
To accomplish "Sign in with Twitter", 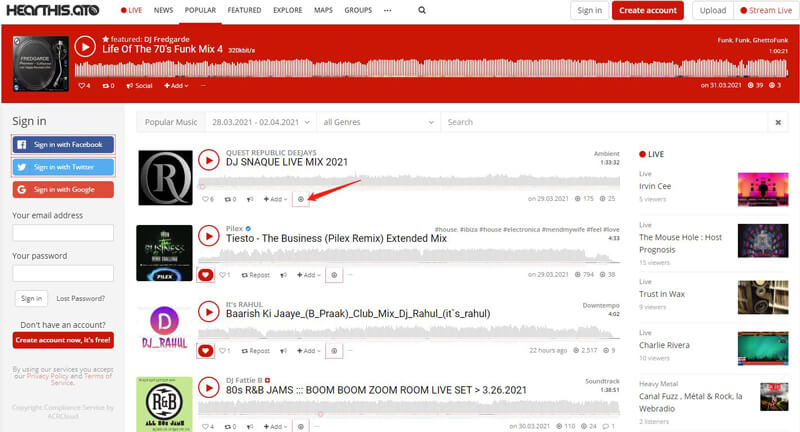I will tap(63, 167).
